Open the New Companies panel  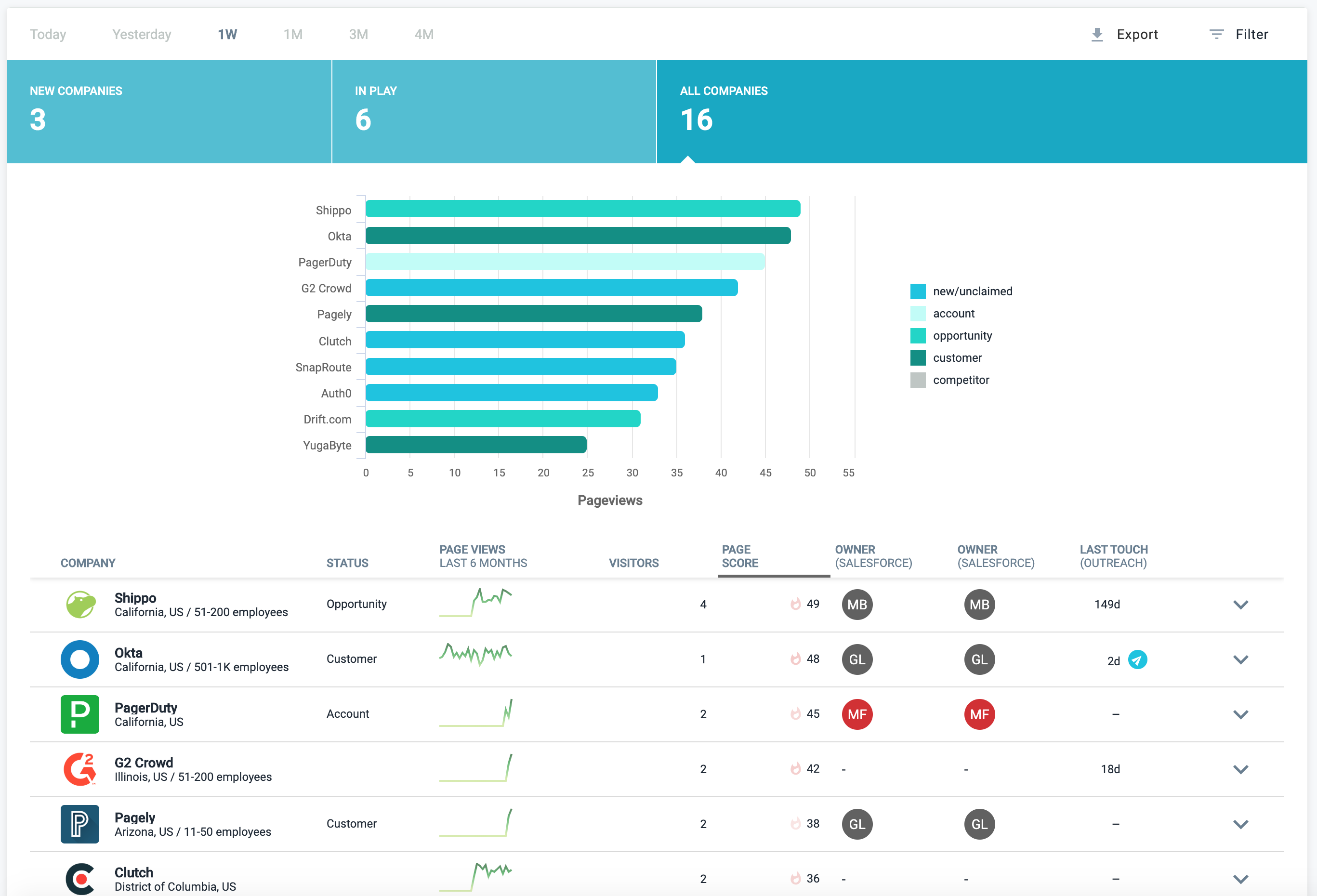[x=169, y=112]
